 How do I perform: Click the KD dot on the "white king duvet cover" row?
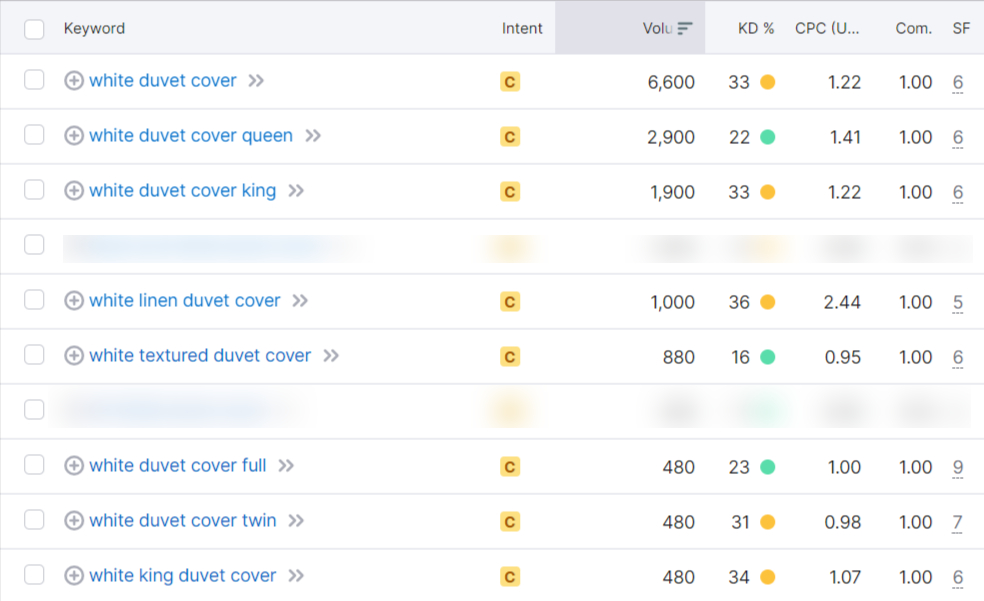[767, 575]
